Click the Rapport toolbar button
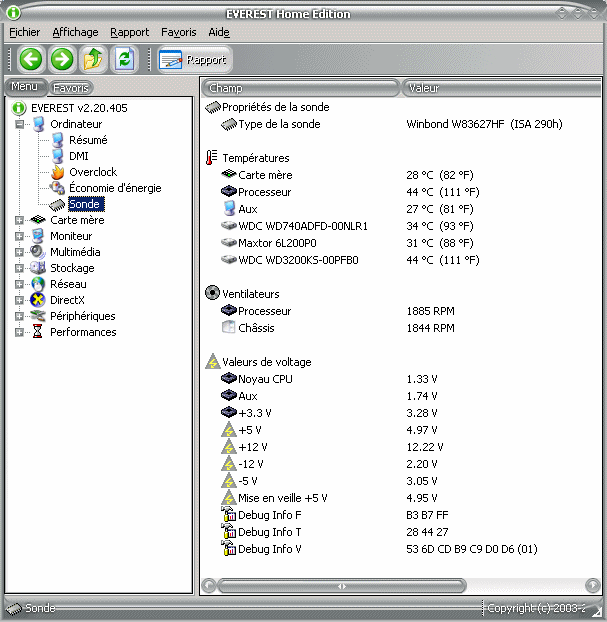Screen dimensions: 607x622 click(x=194, y=60)
